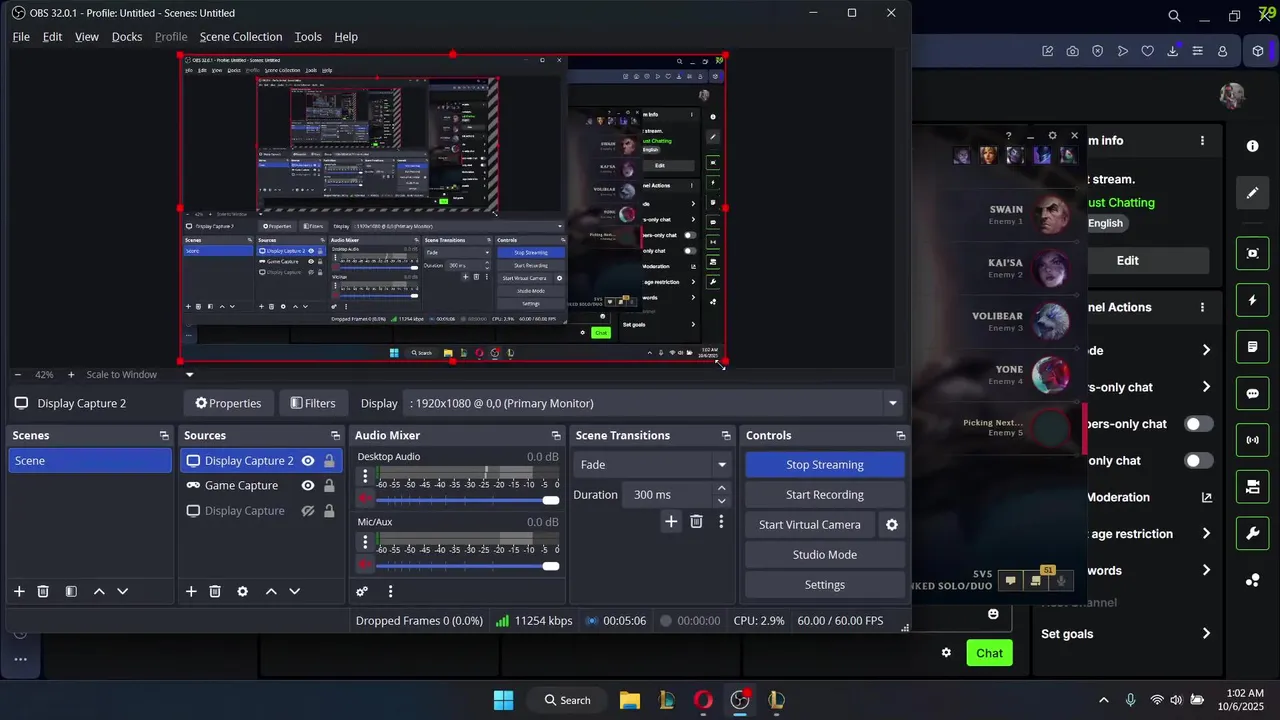The height and width of the screenshot is (720, 1280).
Task: Open transition properties three-dot menu
Action: pyautogui.click(x=721, y=521)
